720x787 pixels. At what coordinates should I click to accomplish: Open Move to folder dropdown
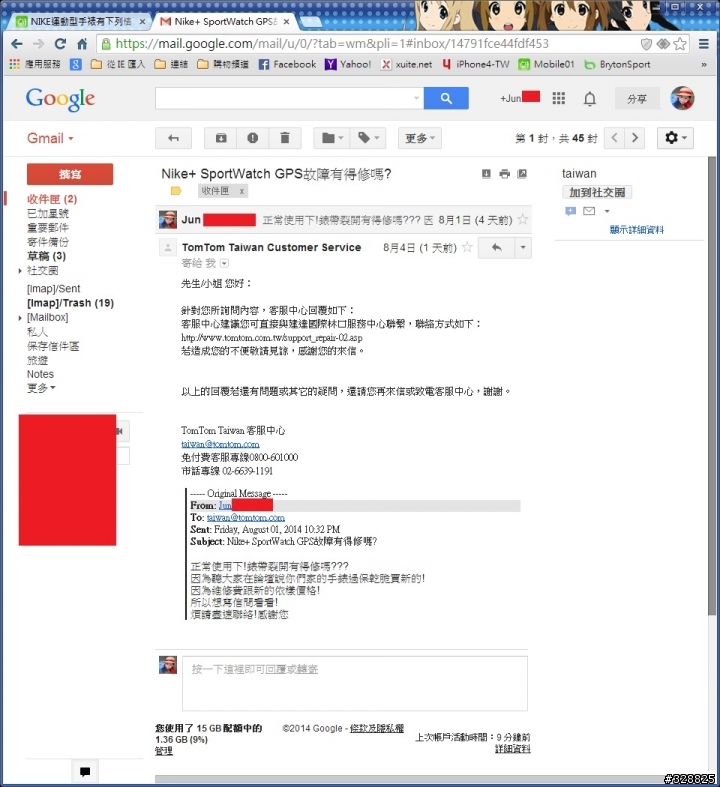click(332, 138)
